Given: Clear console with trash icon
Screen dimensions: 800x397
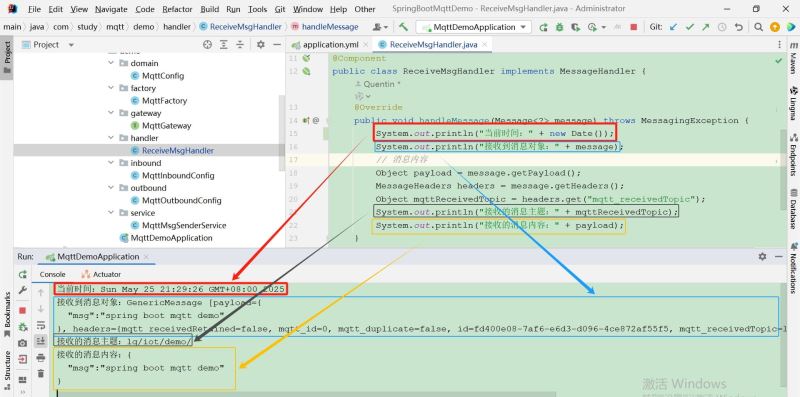Looking at the screenshot, I should click(x=41, y=374).
